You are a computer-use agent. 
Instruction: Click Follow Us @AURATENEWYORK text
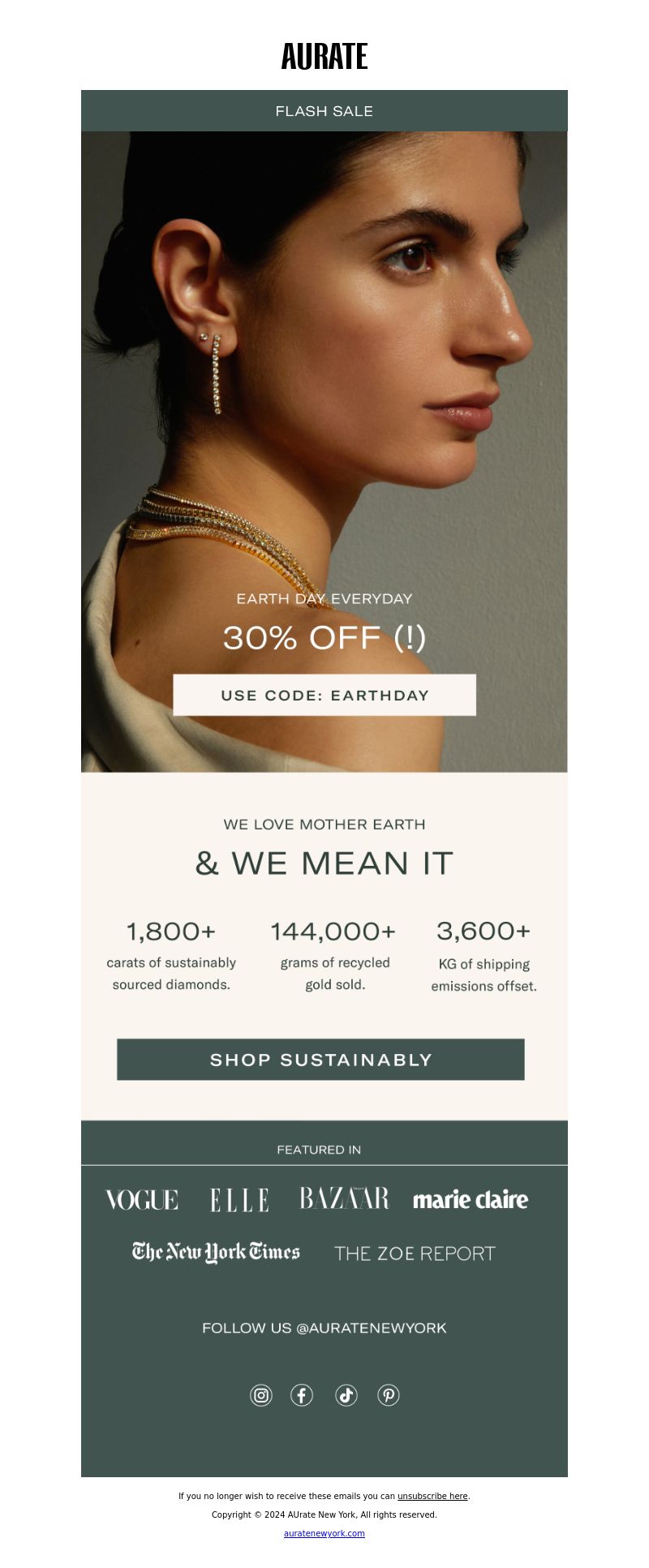tap(324, 1328)
